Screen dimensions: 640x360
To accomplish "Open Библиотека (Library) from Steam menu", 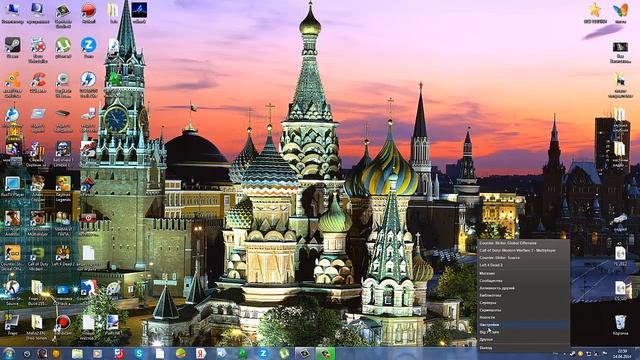I will [524, 296].
